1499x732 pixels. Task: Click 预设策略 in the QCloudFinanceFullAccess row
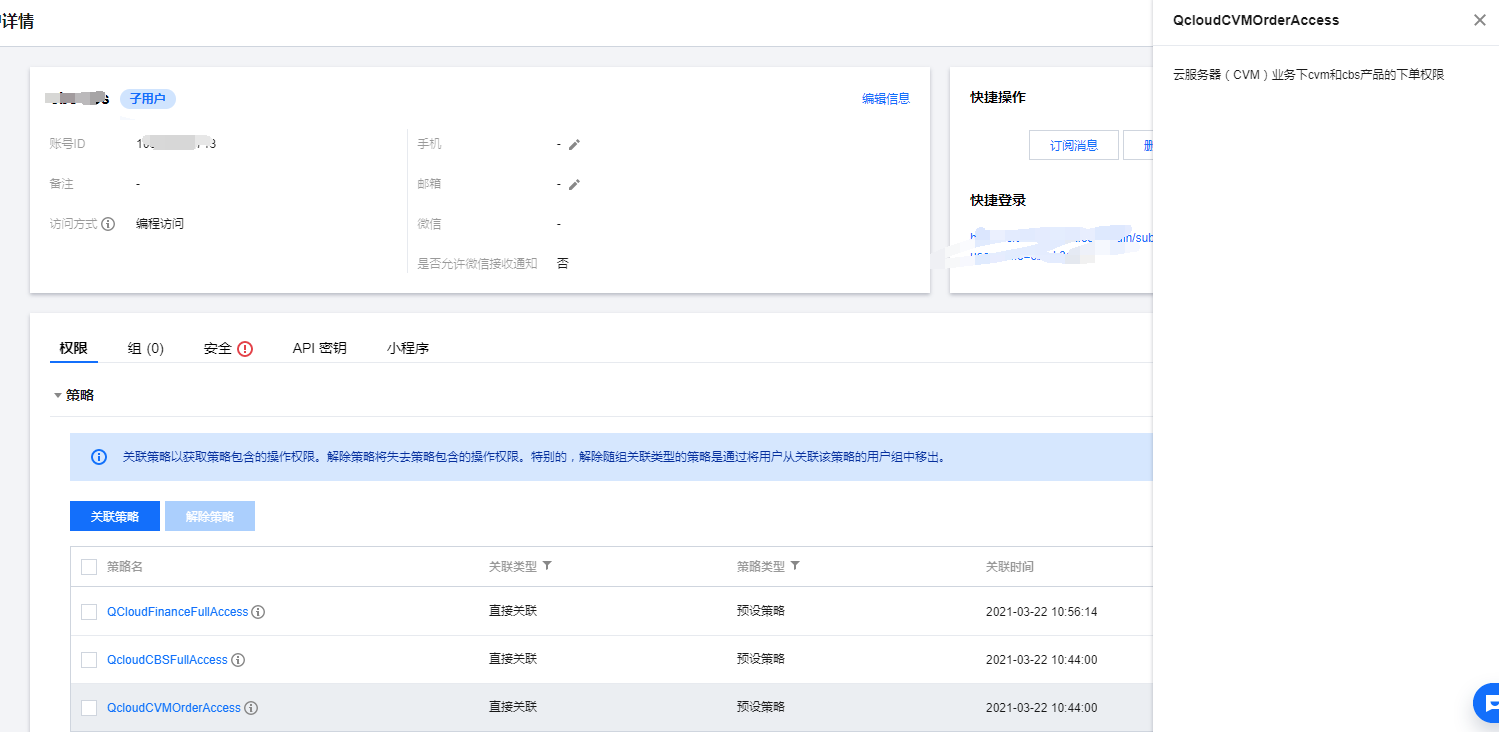[x=761, y=611]
